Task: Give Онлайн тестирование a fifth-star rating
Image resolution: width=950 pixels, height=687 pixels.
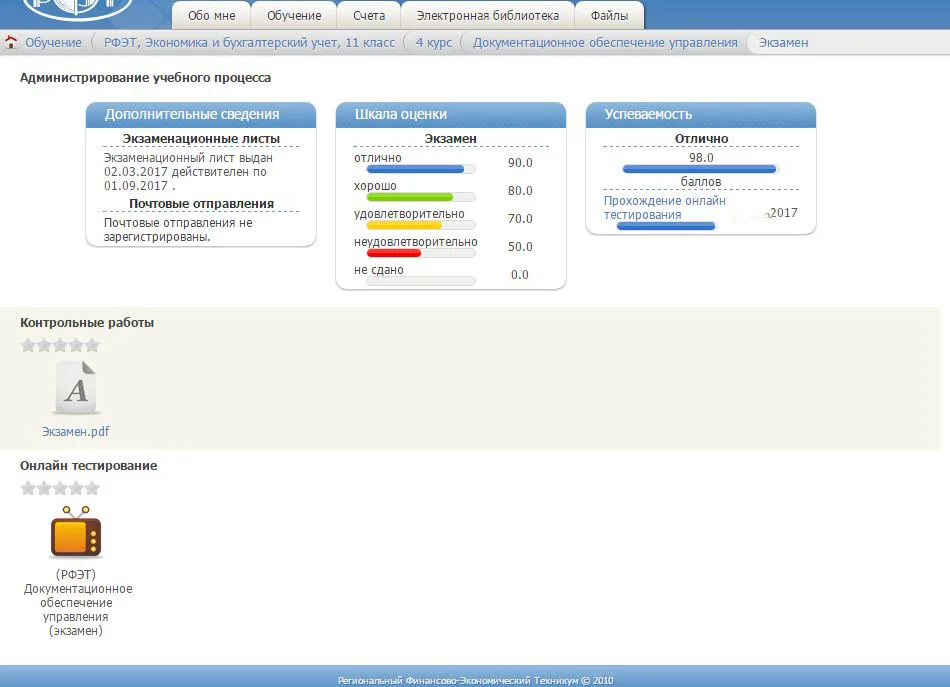Action: [x=92, y=488]
